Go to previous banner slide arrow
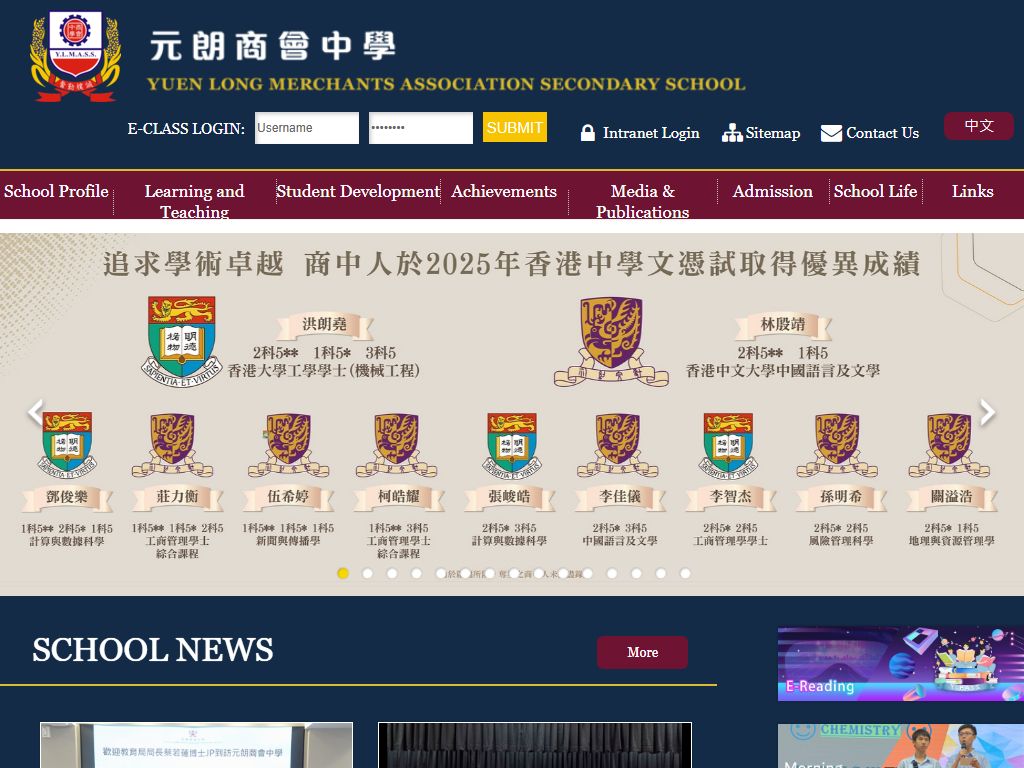Screen dimensions: 1024x768 (35, 412)
